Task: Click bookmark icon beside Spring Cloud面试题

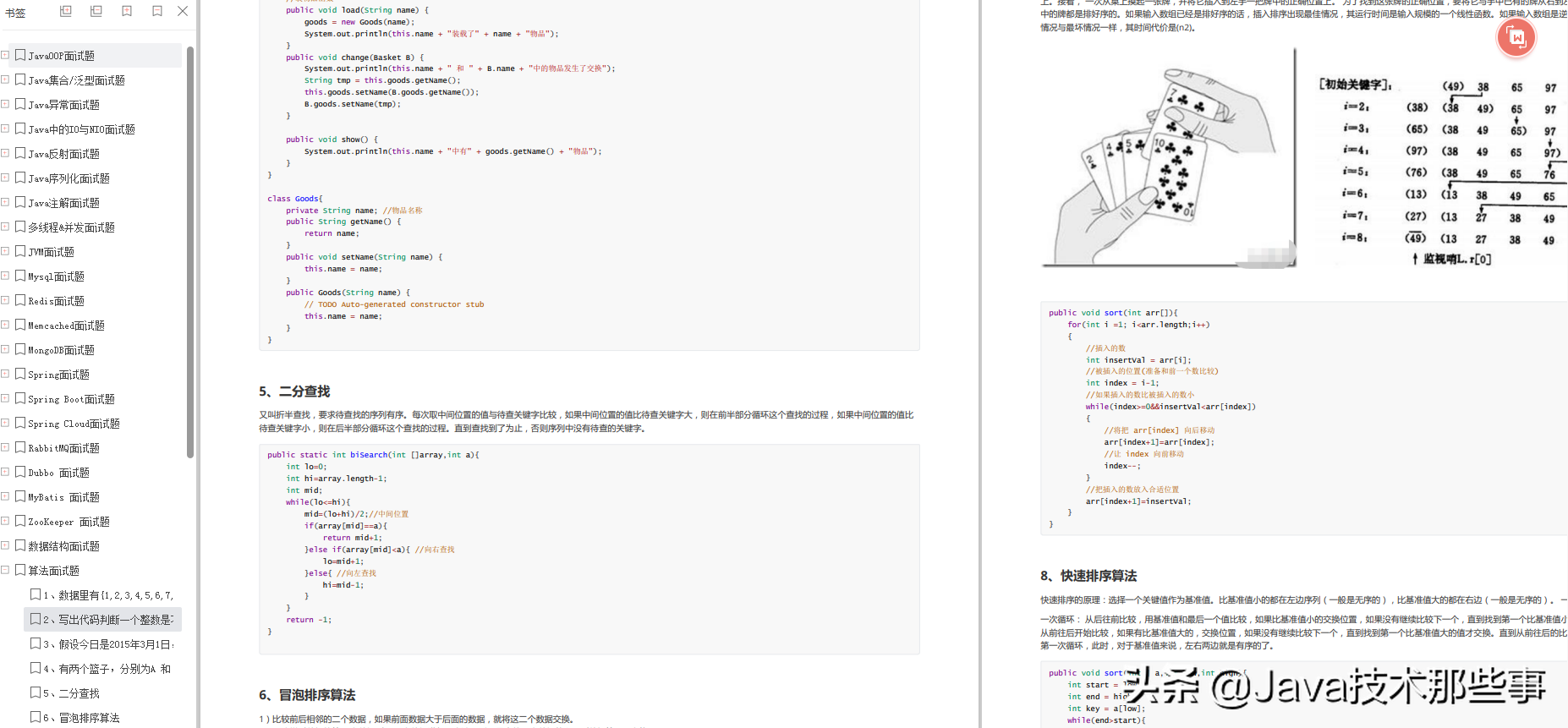Action: [x=20, y=423]
